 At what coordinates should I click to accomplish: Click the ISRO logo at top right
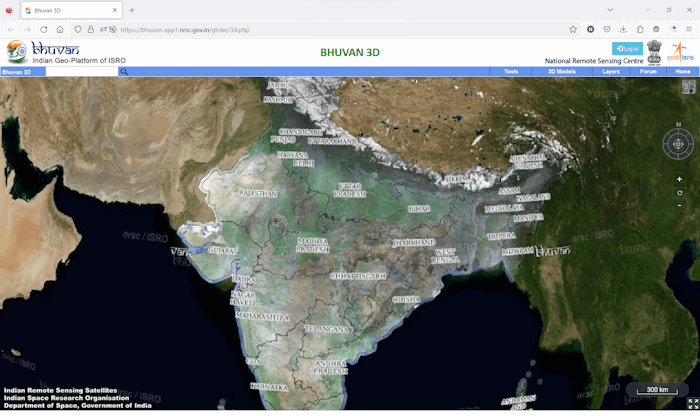click(x=680, y=52)
